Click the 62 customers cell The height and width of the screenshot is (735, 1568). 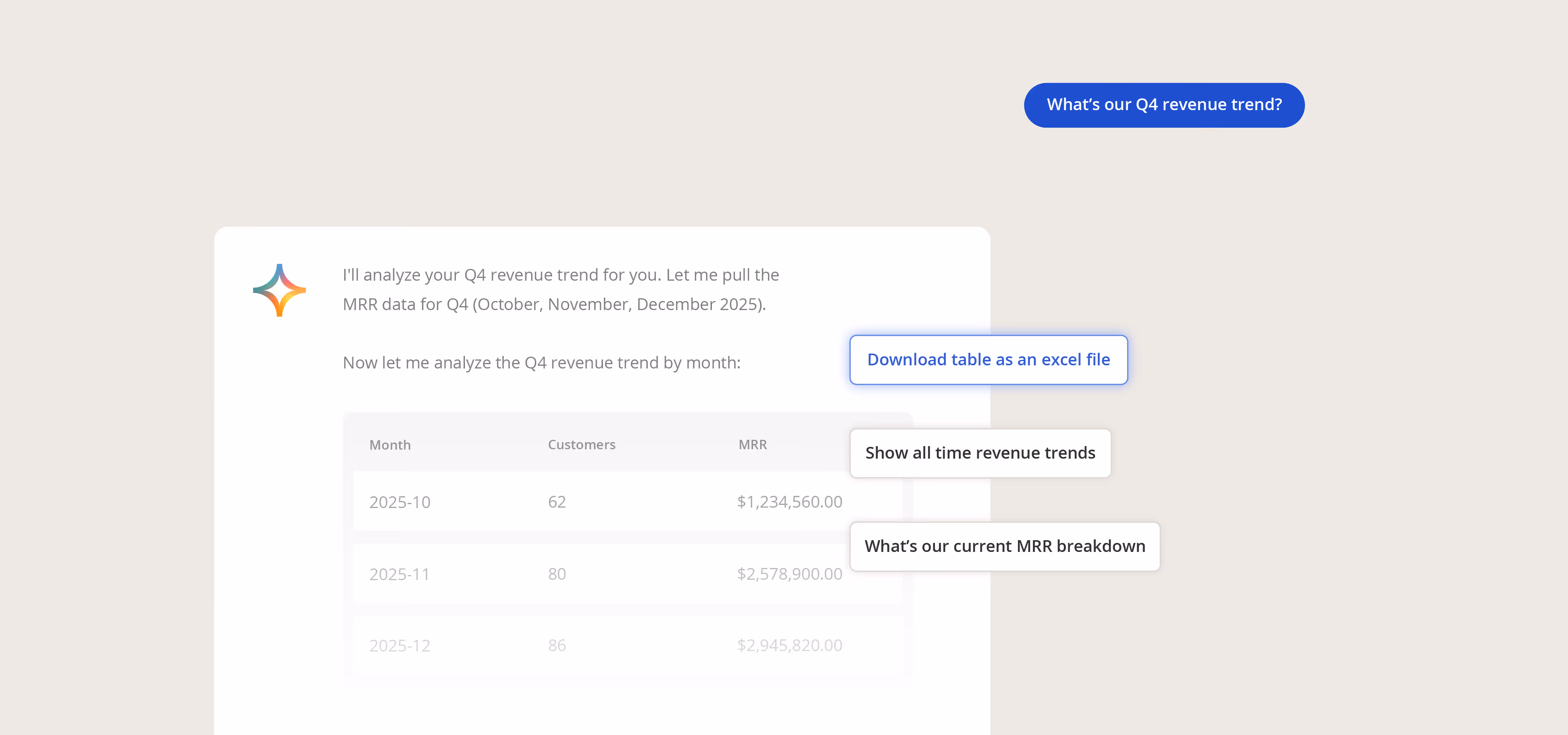click(556, 502)
